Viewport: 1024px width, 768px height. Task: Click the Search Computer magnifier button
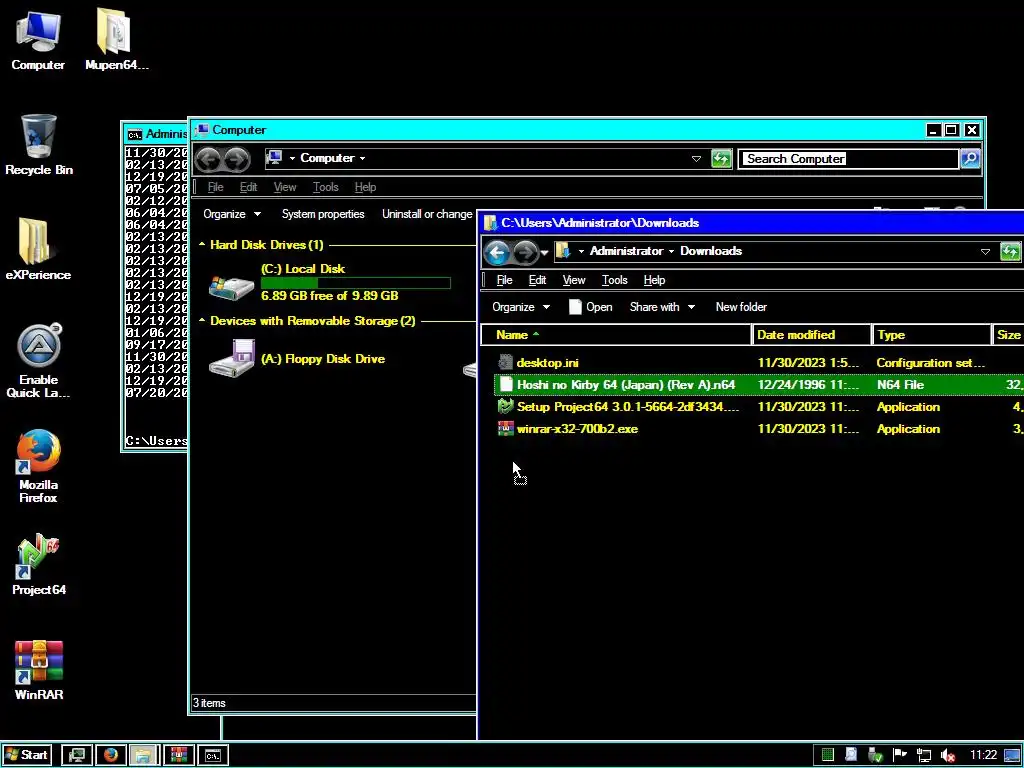pyautogui.click(x=970, y=159)
